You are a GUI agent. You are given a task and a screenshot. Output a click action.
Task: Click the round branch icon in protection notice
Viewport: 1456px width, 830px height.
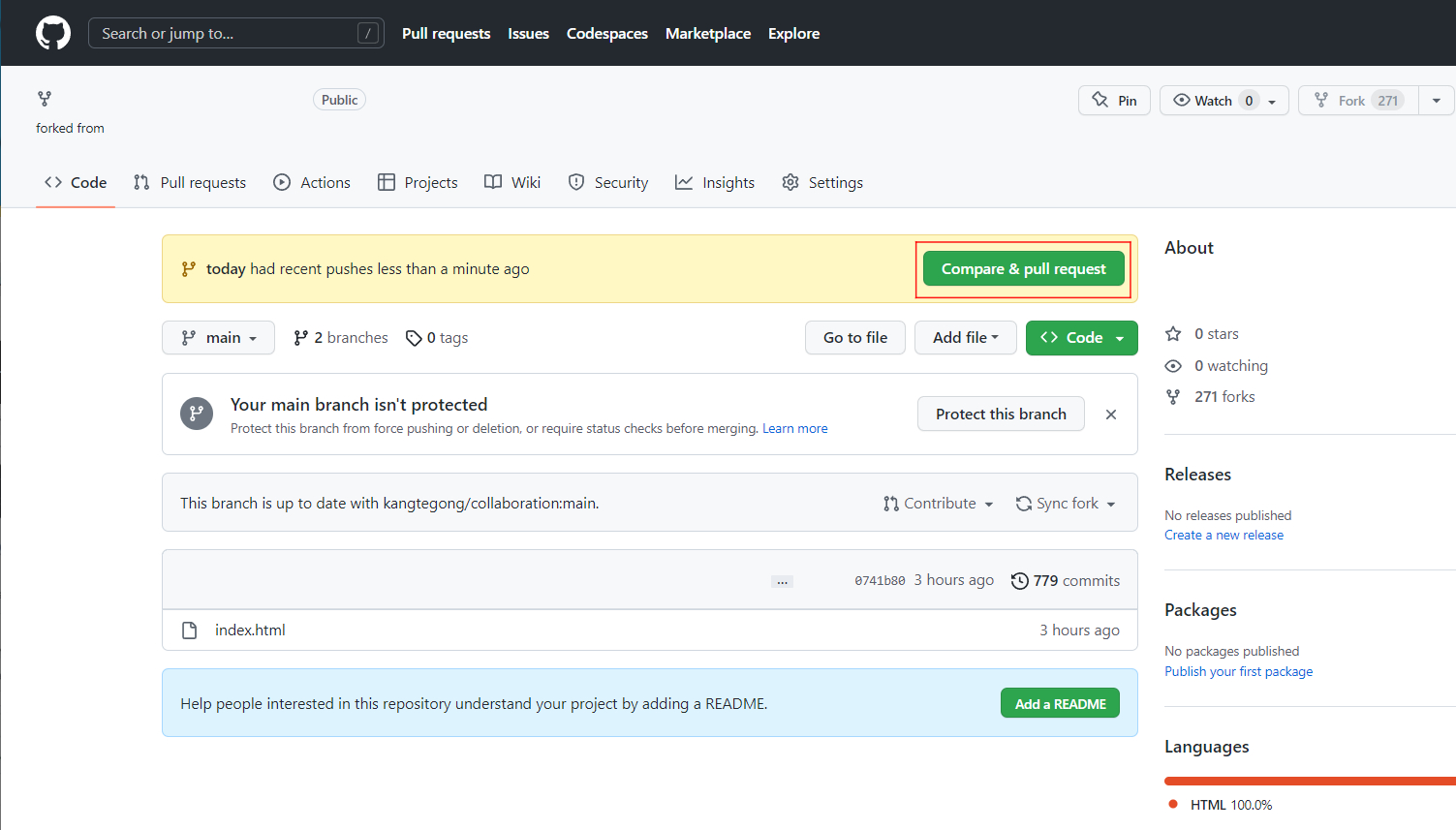pyautogui.click(x=197, y=414)
